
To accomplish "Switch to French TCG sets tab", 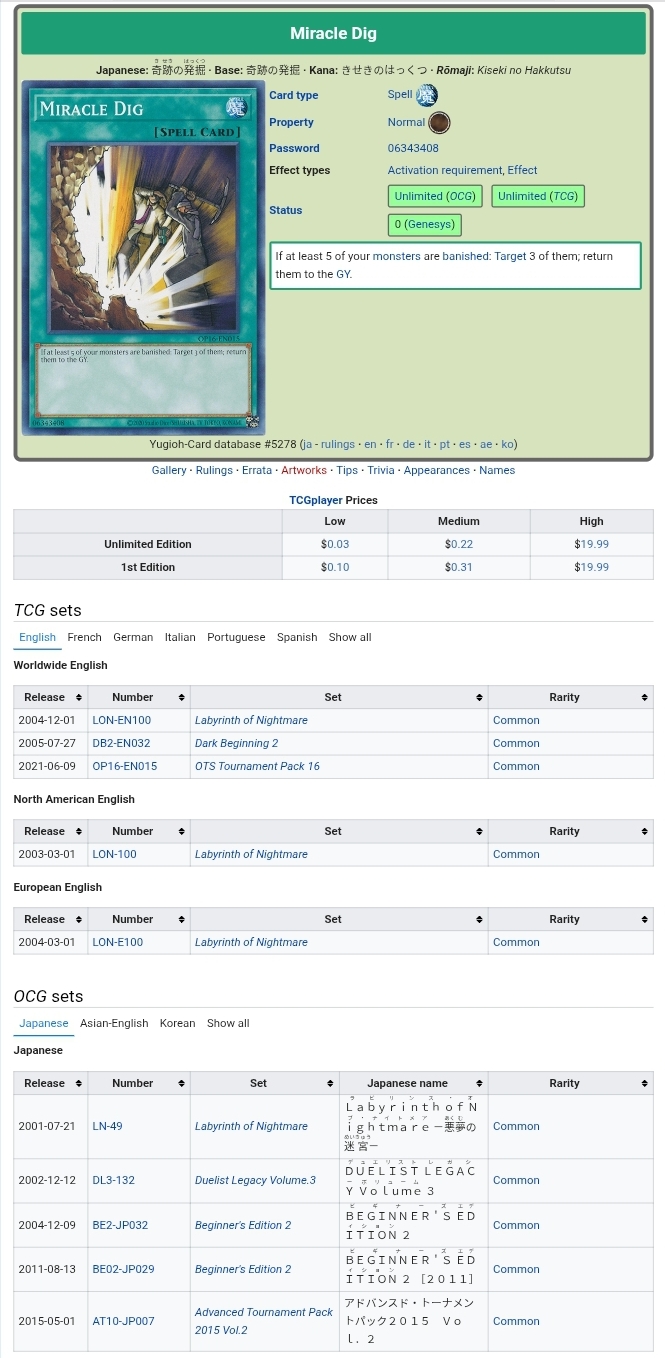I will click(x=85, y=637).
